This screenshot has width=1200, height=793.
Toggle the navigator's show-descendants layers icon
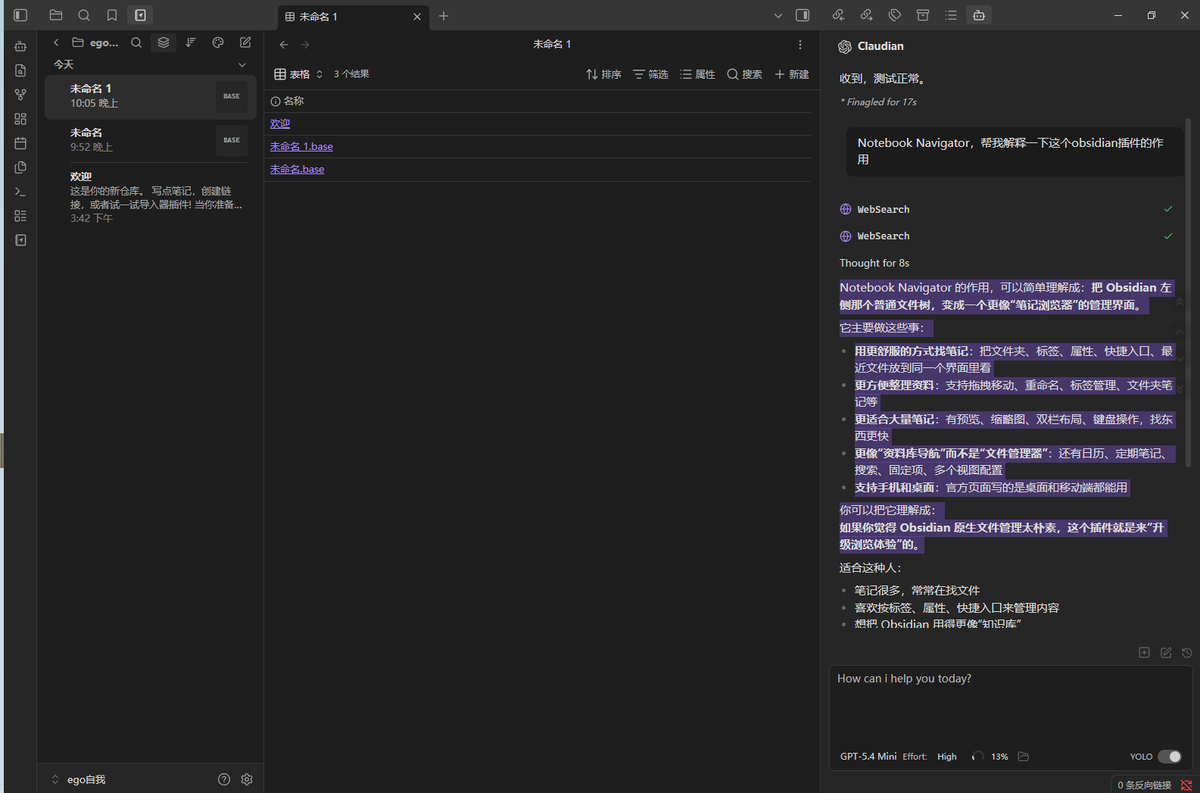[x=163, y=43]
